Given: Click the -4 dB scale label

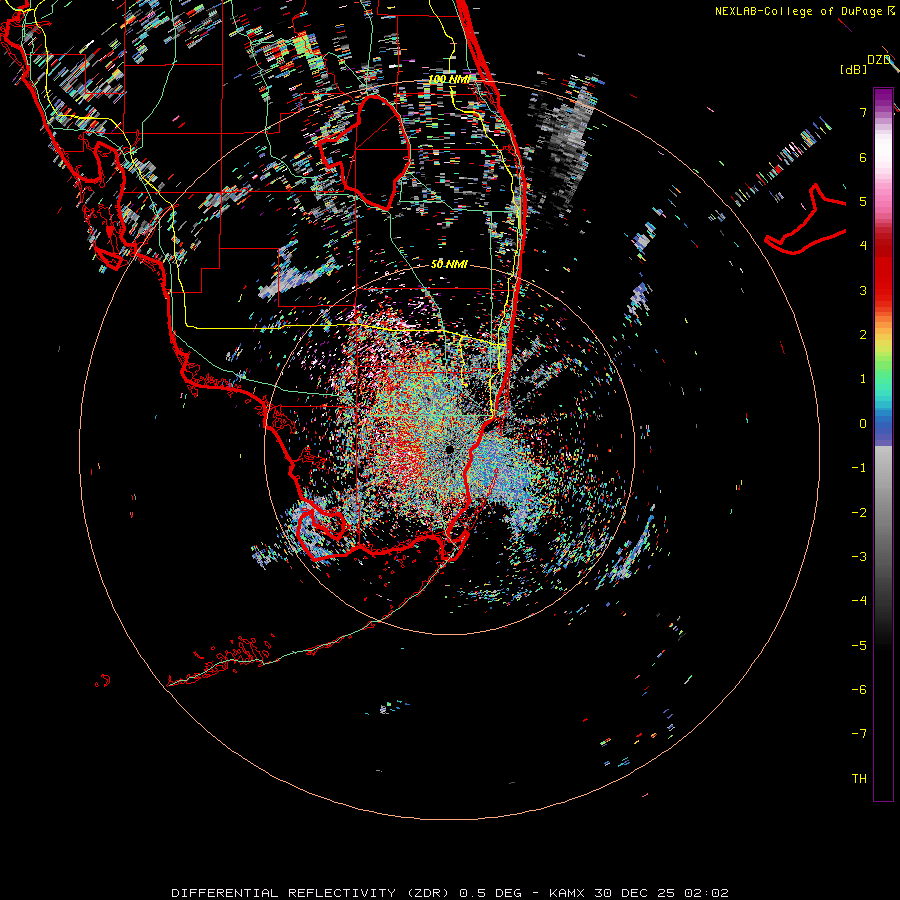Looking at the screenshot, I should tap(859, 600).
